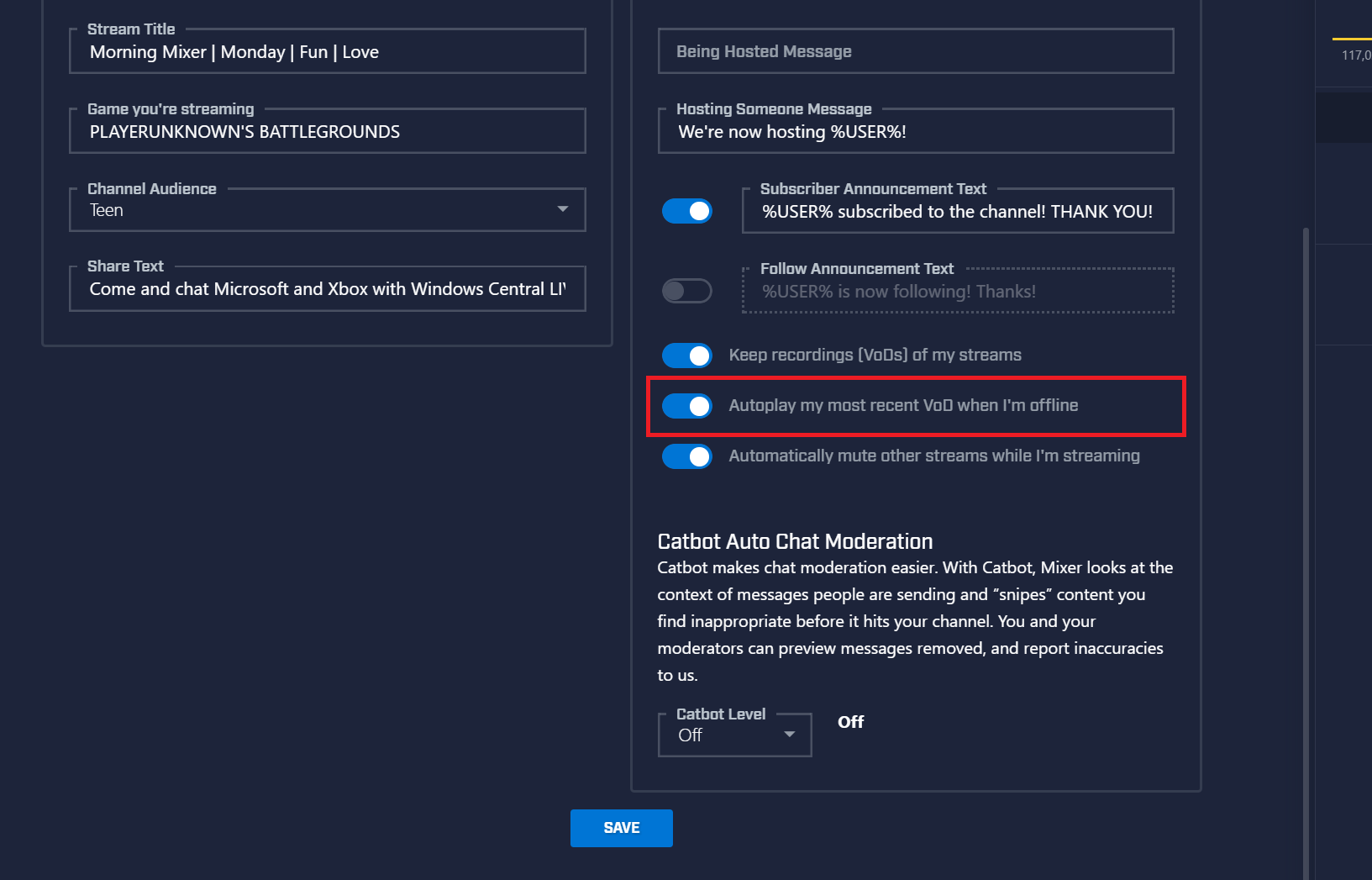This screenshot has width=1372, height=880.
Task: Edit the Share Text message
Action: click(327, 288)
